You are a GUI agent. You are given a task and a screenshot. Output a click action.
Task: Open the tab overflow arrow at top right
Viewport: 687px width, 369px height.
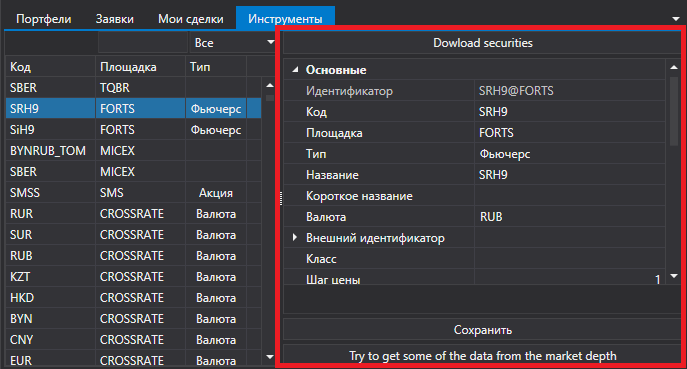coord(676,19)
